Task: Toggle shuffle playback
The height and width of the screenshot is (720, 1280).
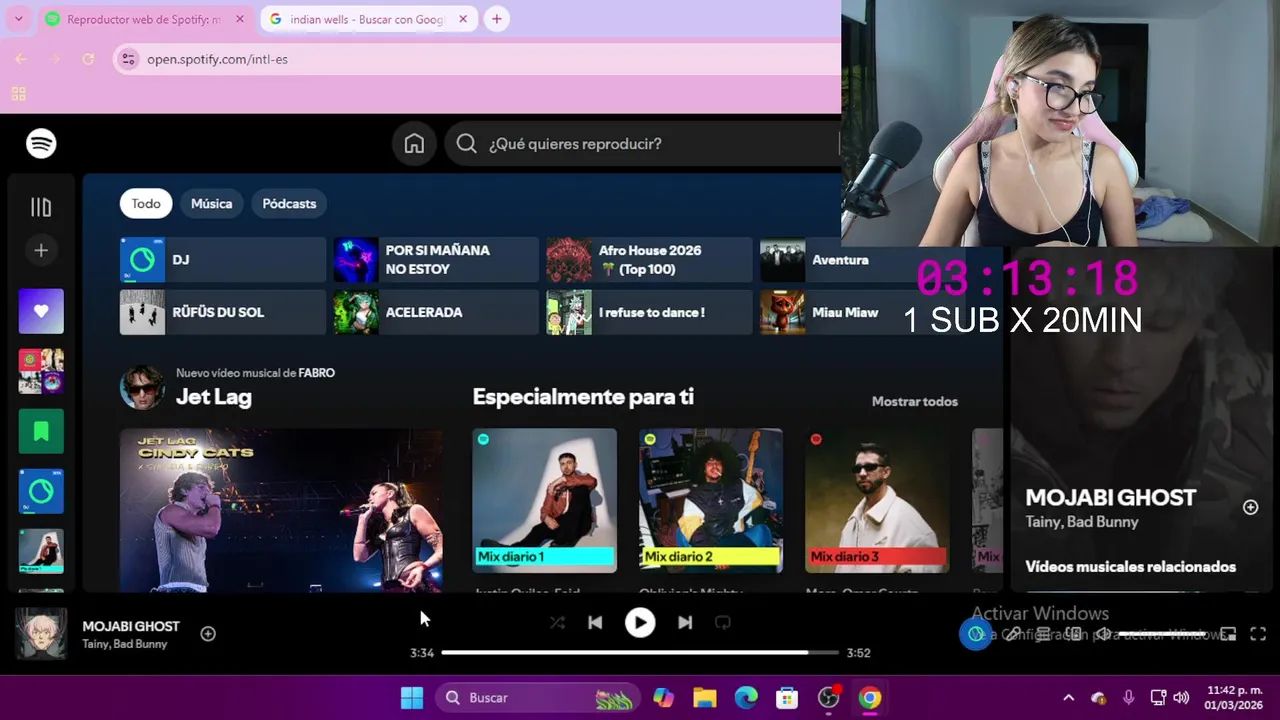Action: (557, 622)
